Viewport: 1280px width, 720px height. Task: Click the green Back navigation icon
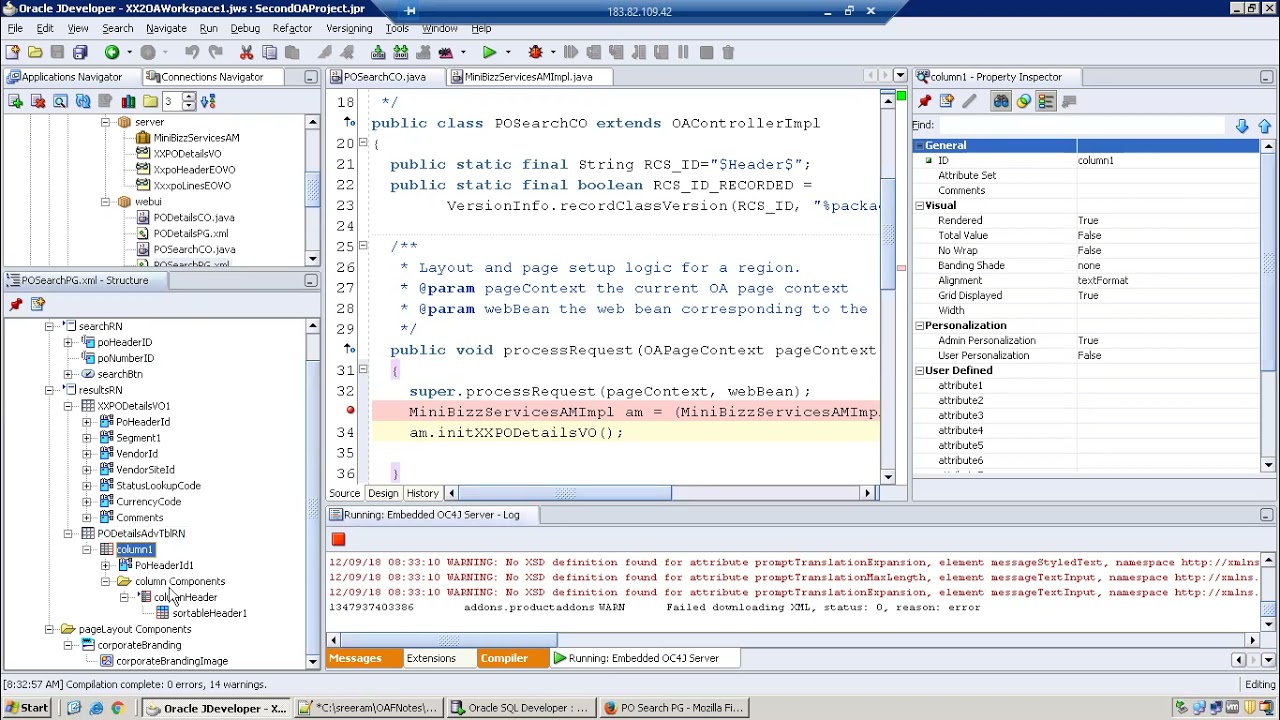tap(112, 52)
